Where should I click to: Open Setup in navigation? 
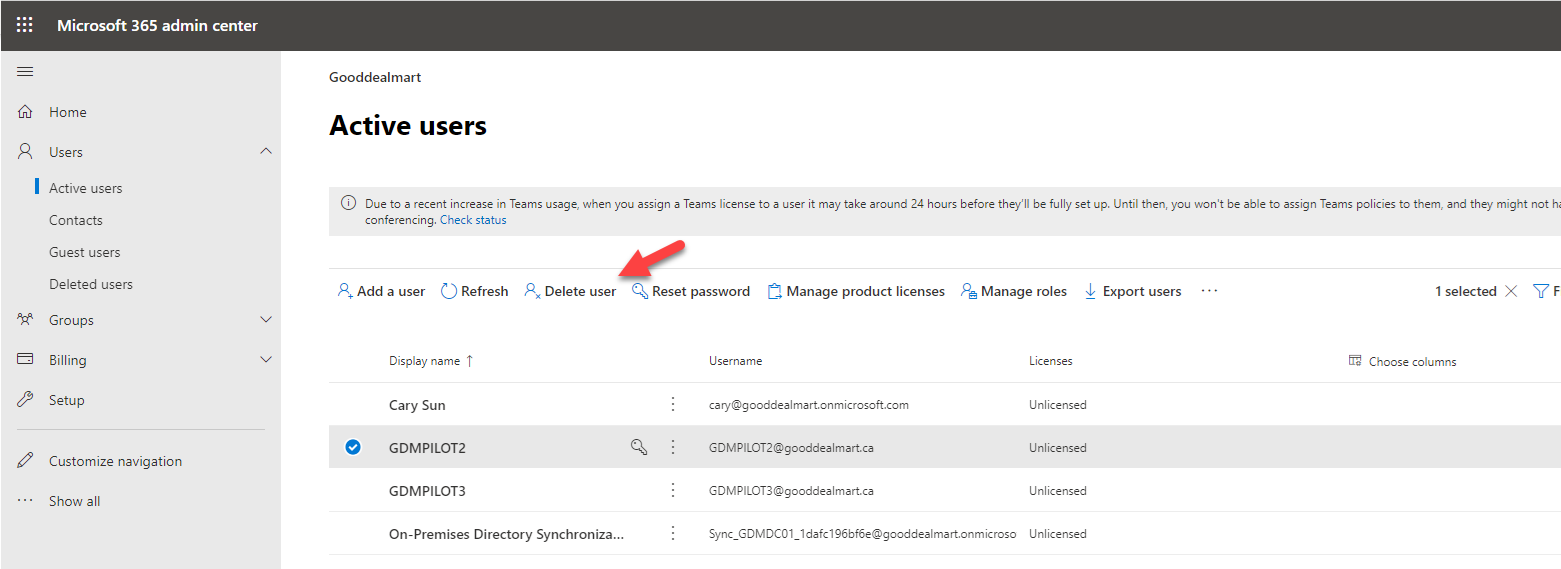click(x=67, y=400)
